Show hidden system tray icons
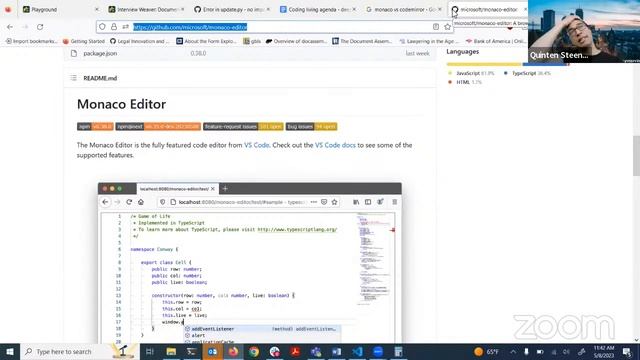This screenshot has height=360, width=640. click(513, 351)
